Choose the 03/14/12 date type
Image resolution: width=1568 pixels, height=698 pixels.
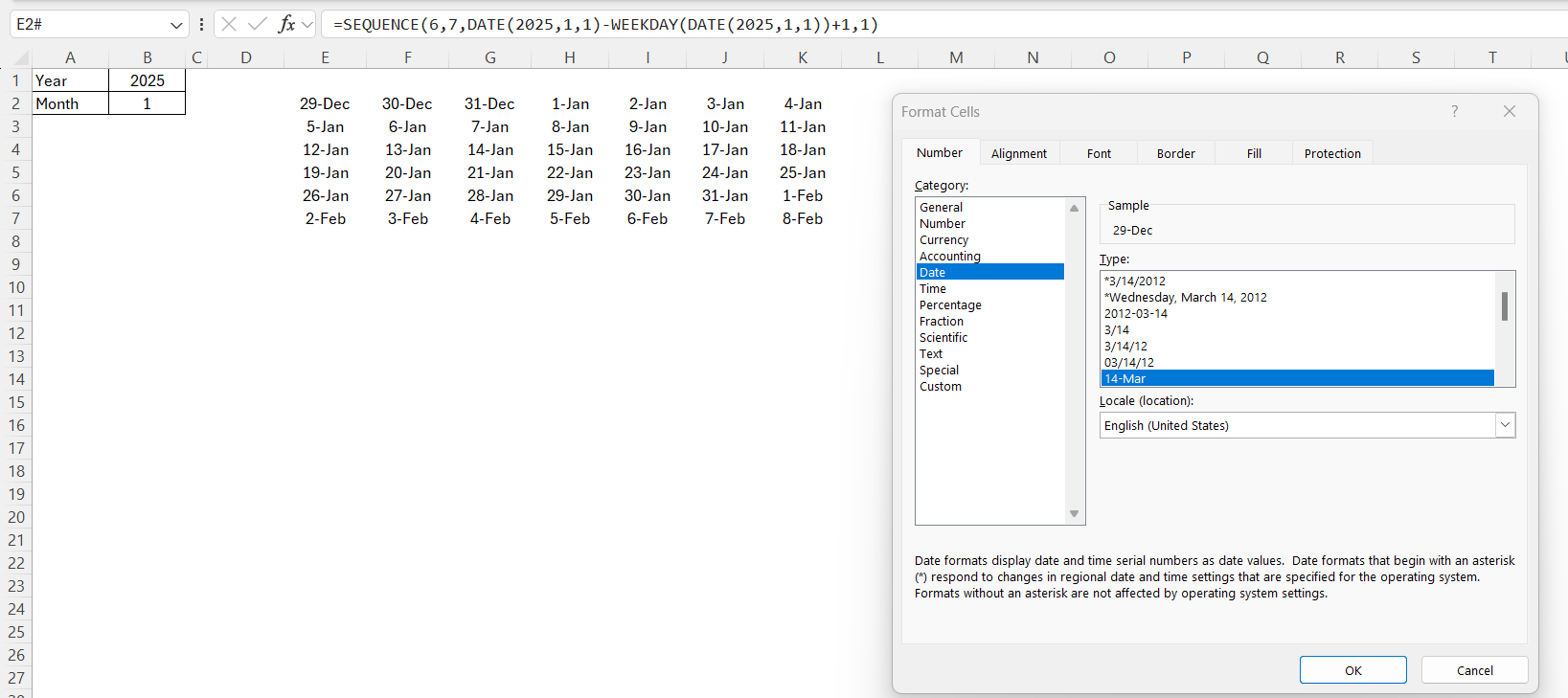coord(1298,362)
